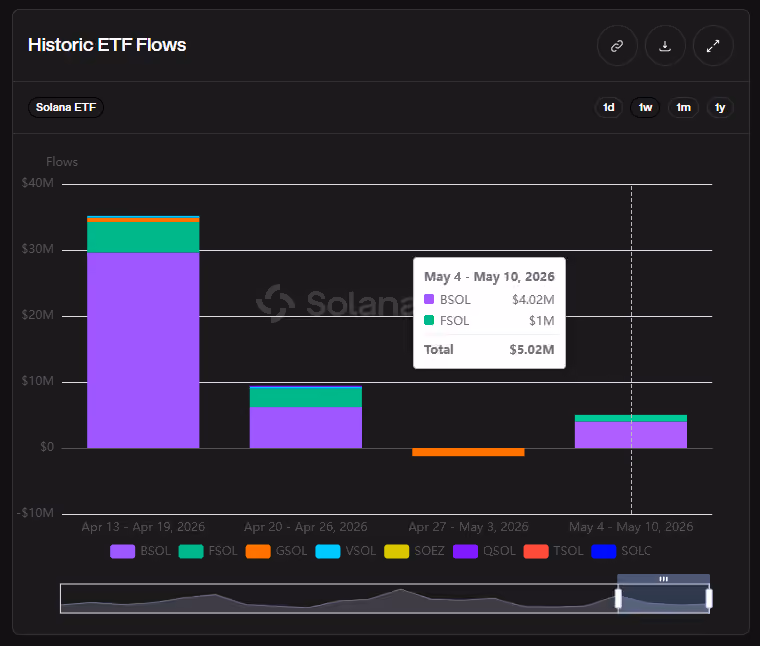
Task: Toggle FSOL series in legend
Action: click(x=208, y=551)
